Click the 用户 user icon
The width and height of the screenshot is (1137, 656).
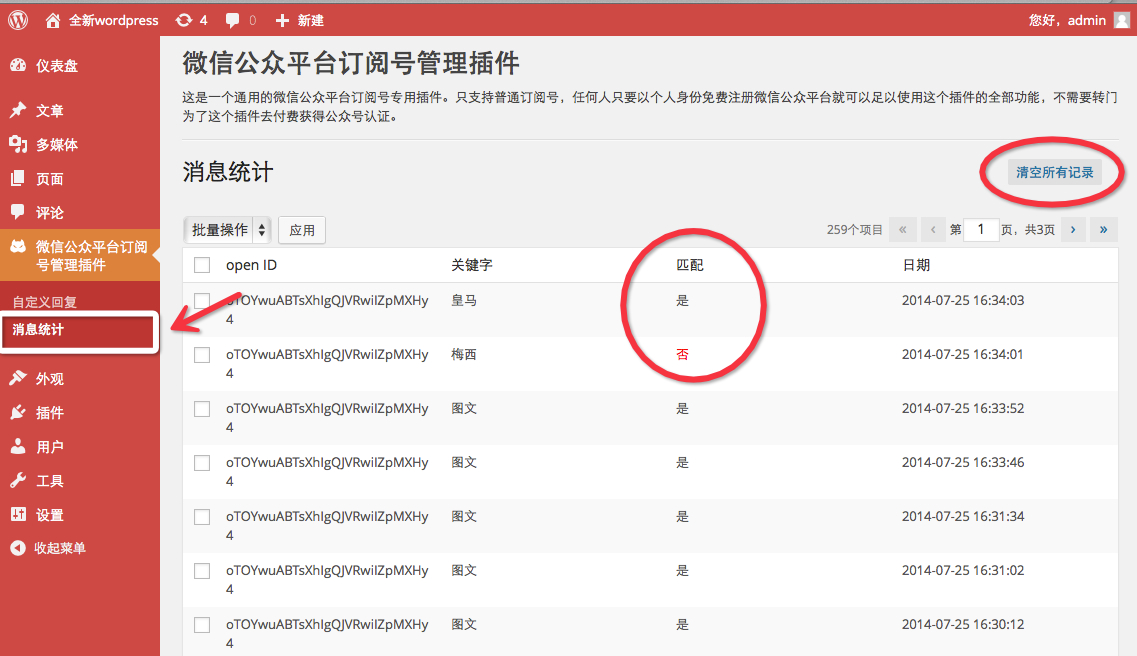click(18, 447)
